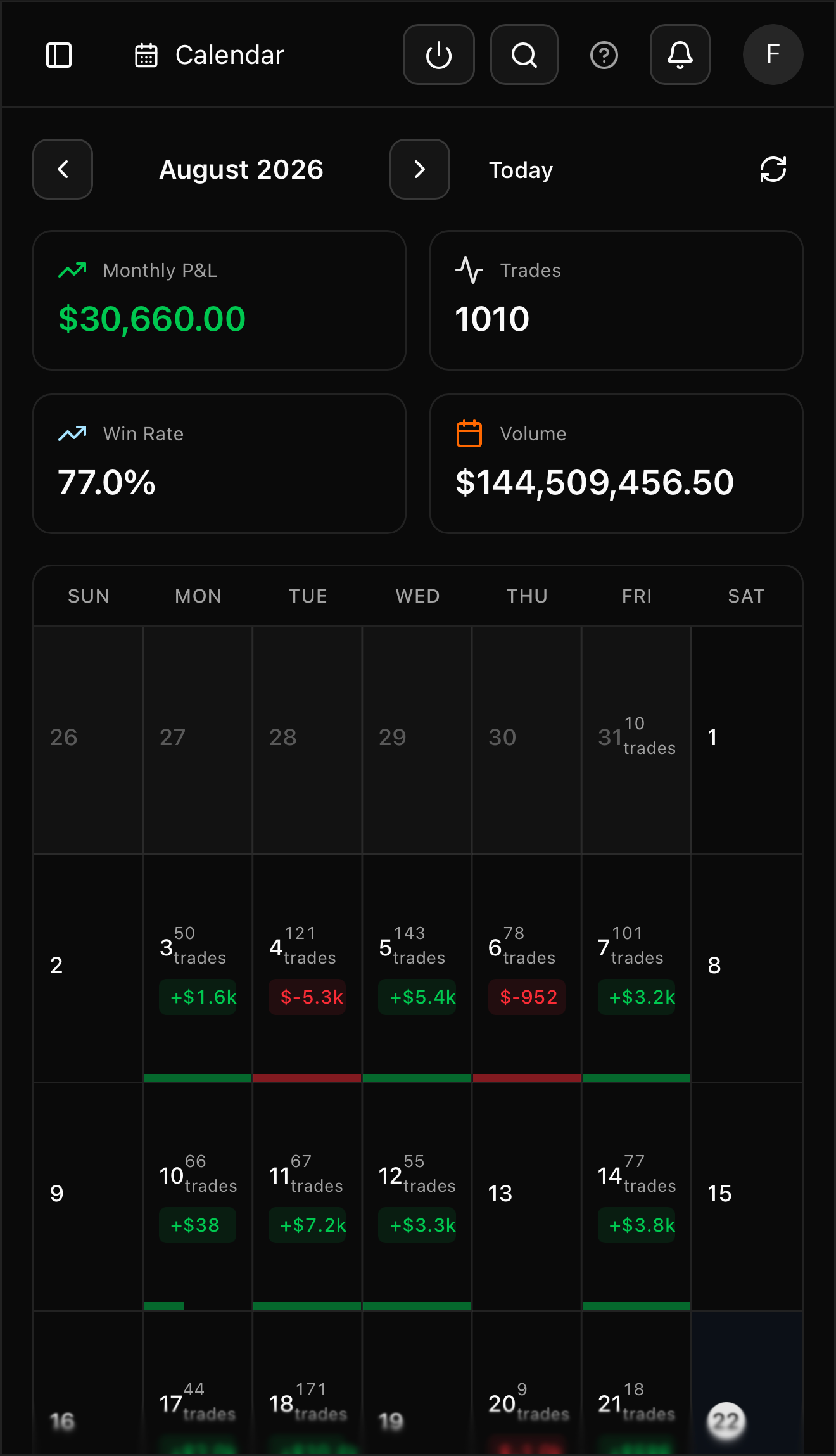Select August 11 showing +$7.2k
This screenshot has height=1456, width=836.
click(307, 1196)
